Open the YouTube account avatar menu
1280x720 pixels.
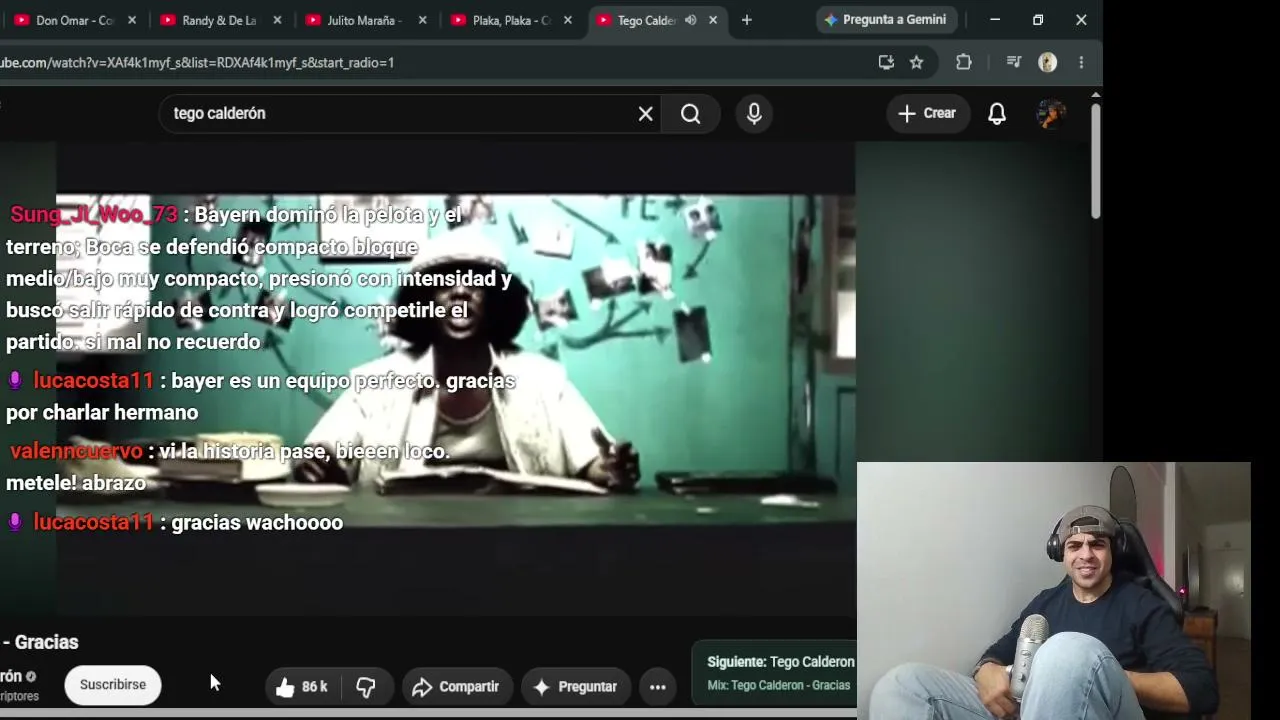click(x=1050, y=114)
